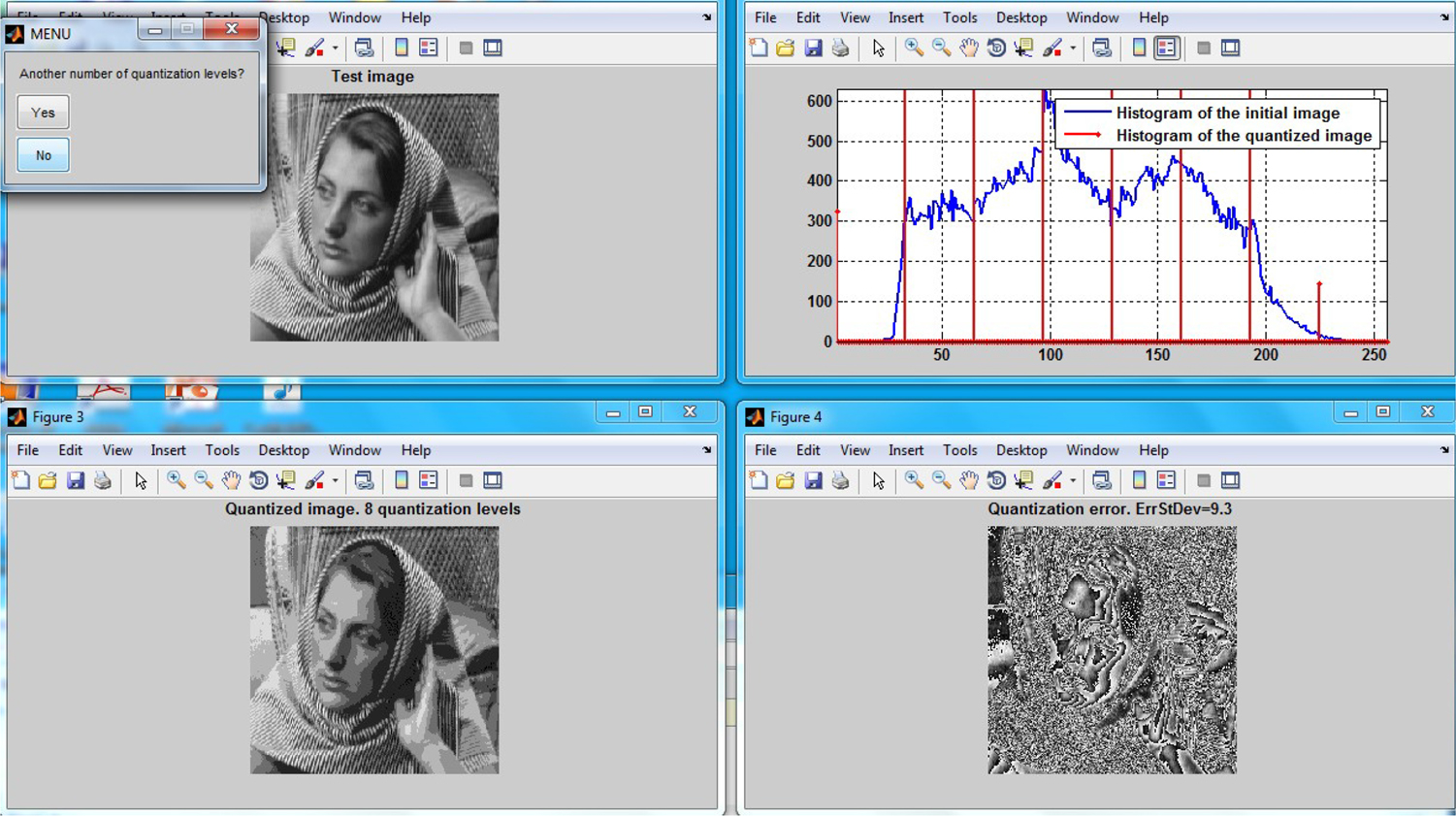Click Yes in the MENU dialog
Viewport: 1456px width, 816px height.
point(43,113)
